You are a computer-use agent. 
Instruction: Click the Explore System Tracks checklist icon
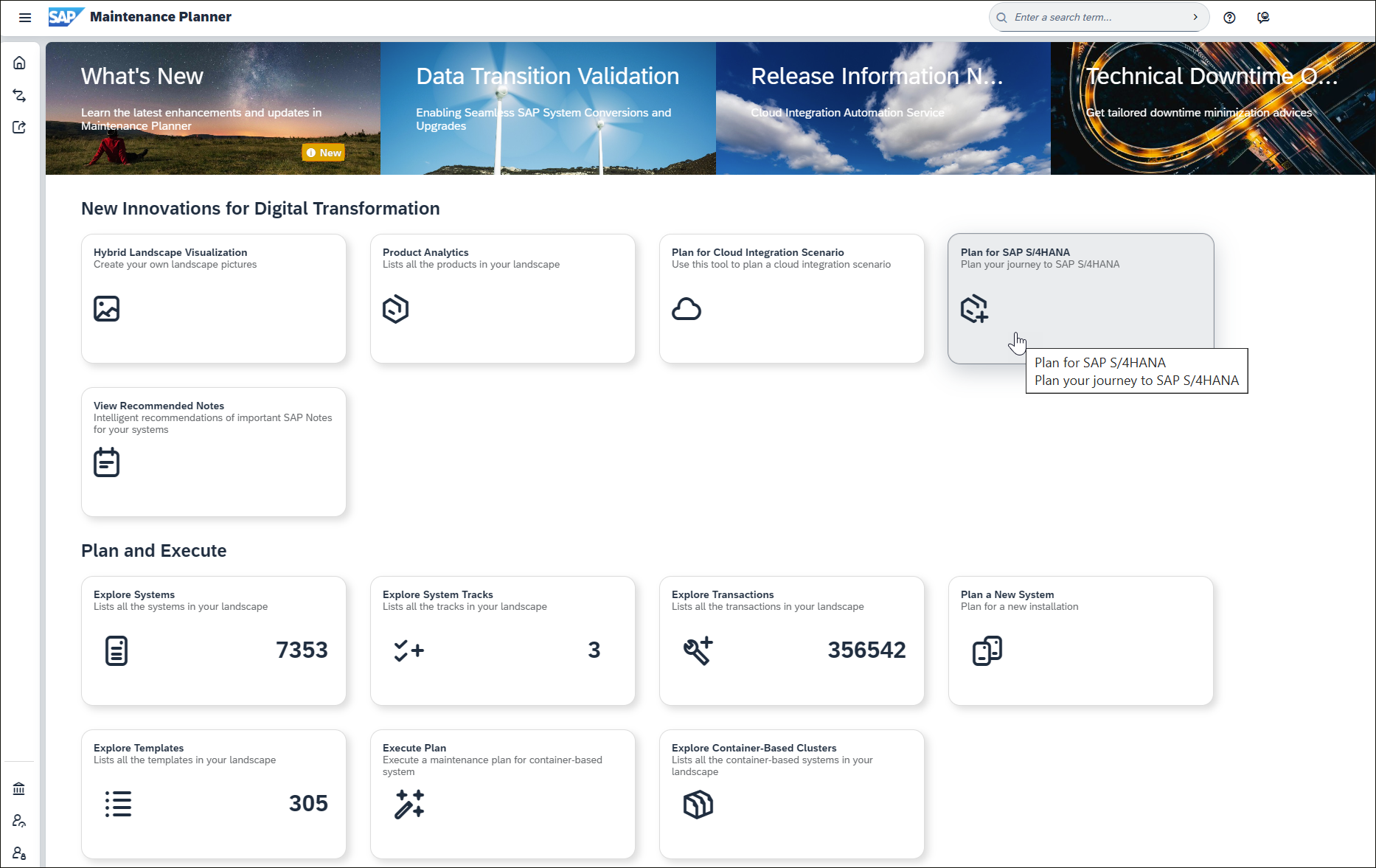coord(409,650)
